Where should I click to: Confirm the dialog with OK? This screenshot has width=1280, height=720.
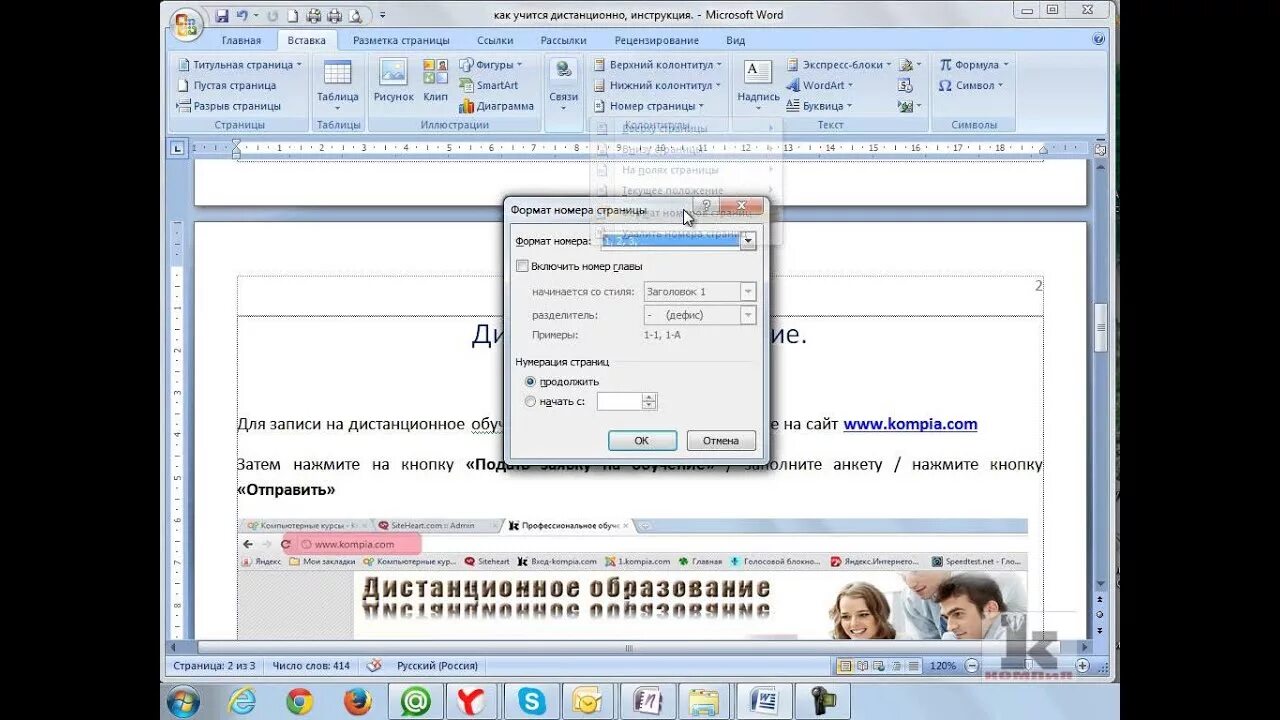point(642,440)
